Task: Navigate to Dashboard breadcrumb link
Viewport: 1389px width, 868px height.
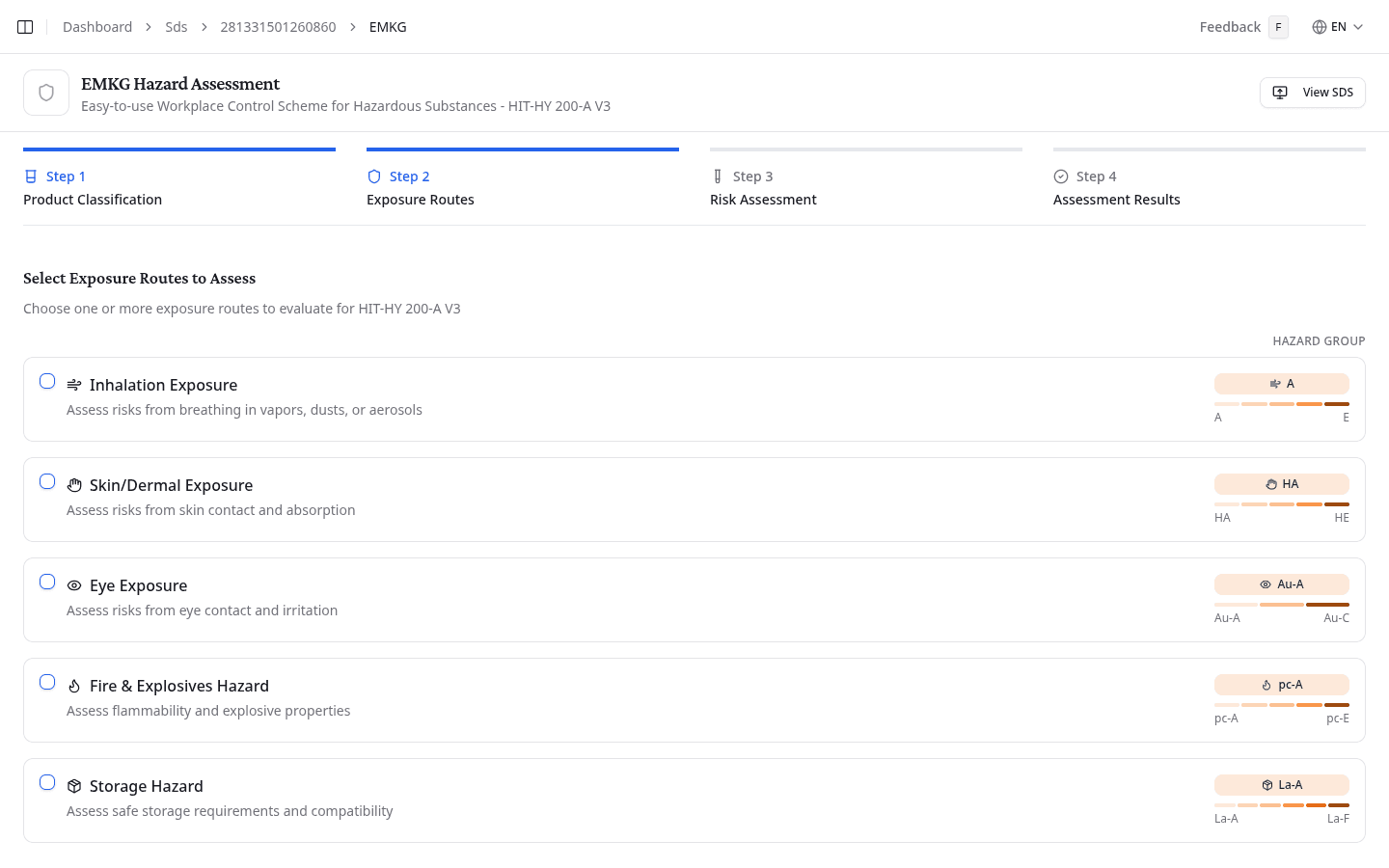Action: coord(97,27)
